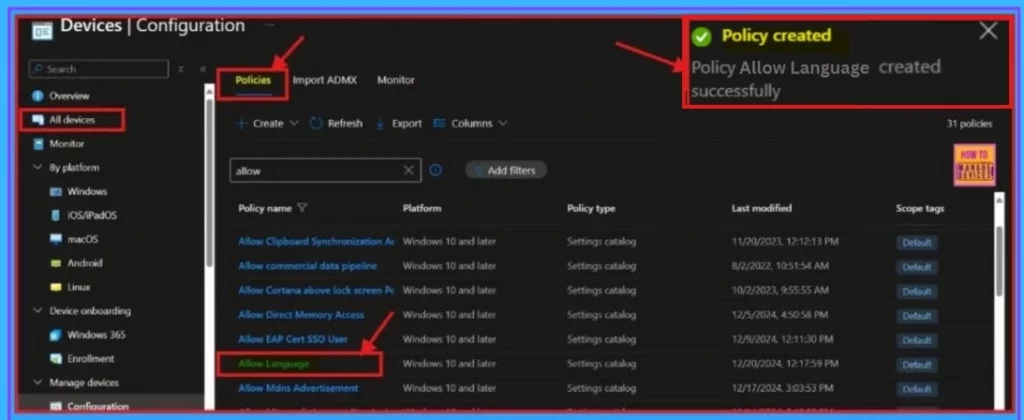Select the Android platform icon
Image resolution: width=1024 pixels, height=420 pixels.
tap(56, 263)
